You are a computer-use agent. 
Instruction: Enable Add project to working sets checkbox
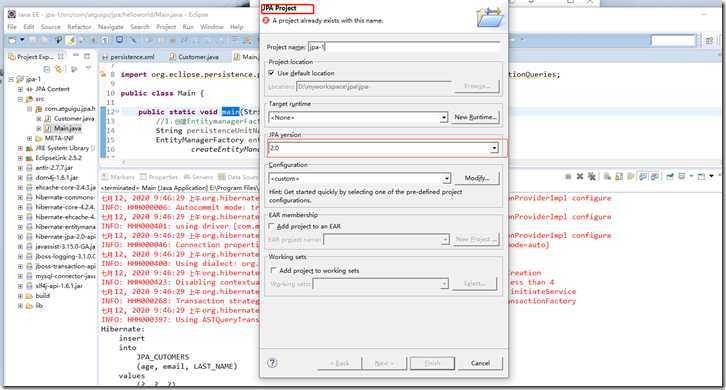click(273, 270)
